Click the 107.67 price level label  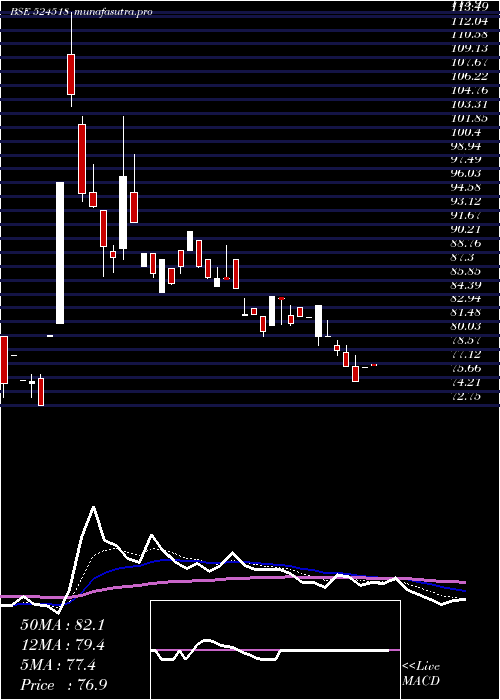tap(470, 62)
